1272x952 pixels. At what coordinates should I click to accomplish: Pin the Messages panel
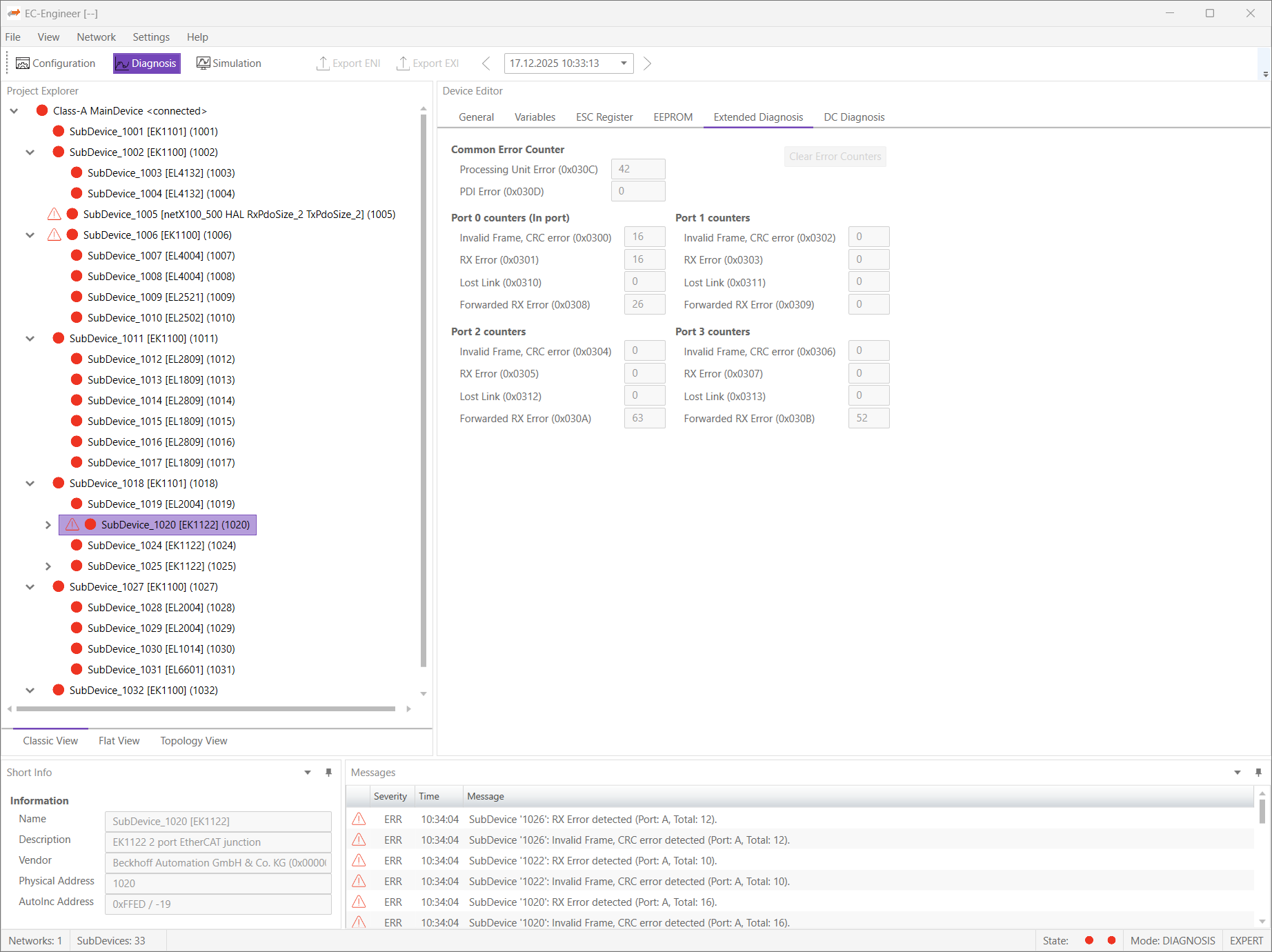coord(1260,772)
